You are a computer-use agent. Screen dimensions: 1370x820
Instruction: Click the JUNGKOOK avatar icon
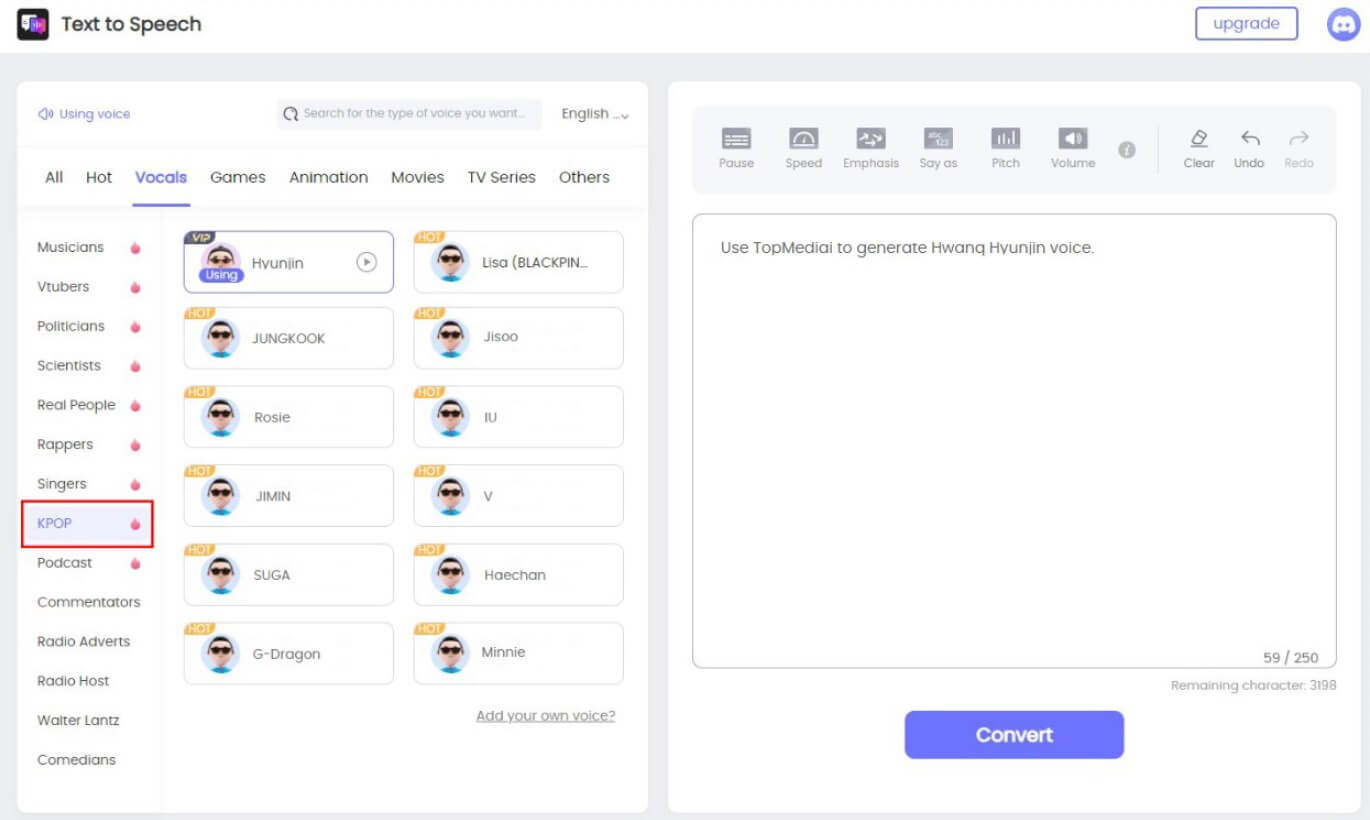tap(220, 338)
